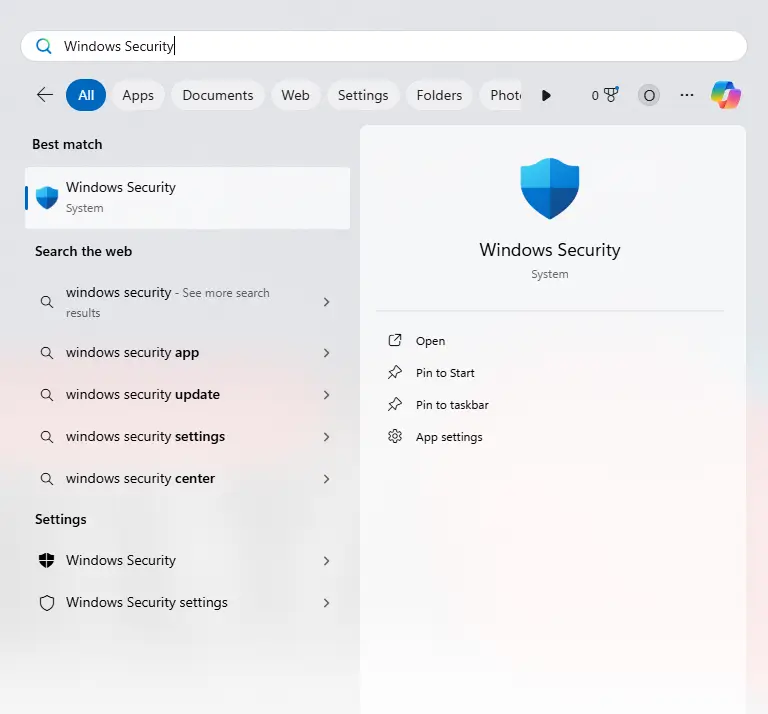
Task: Select the Windows Security best match result
Action: pyautogui.click(x=188, y=198)
